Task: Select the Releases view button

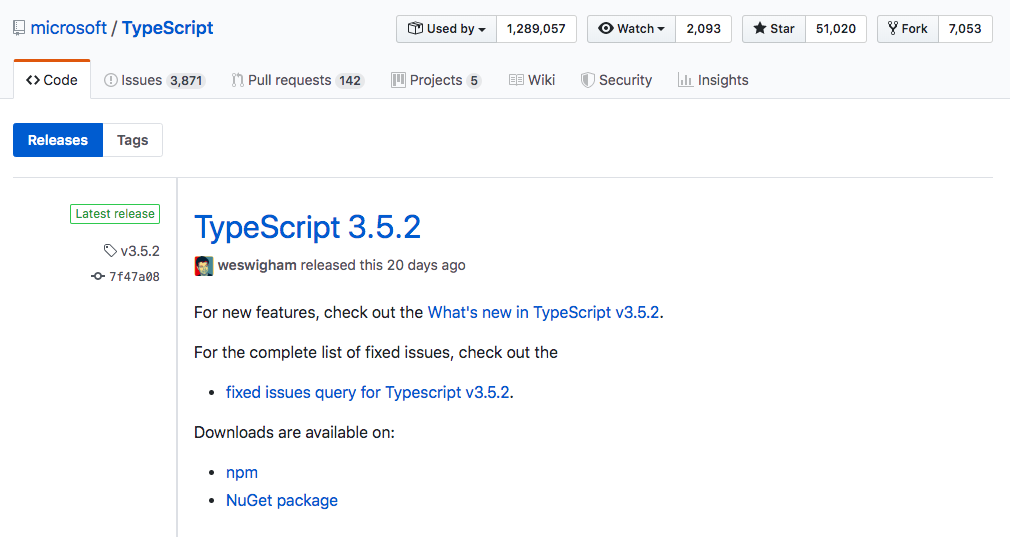Action: [x=58, y=140]
